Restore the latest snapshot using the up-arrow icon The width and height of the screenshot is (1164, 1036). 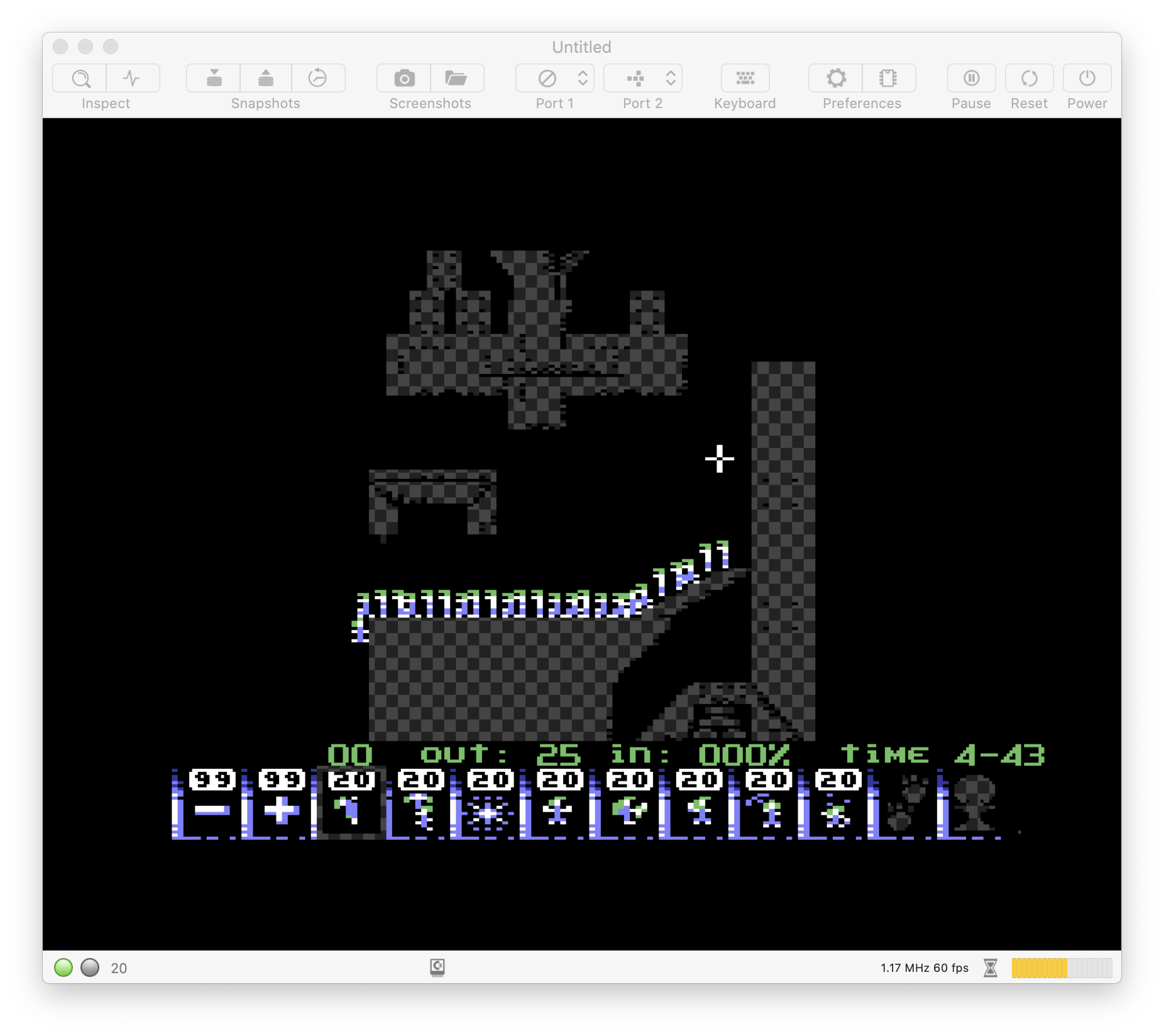(266, 79)
